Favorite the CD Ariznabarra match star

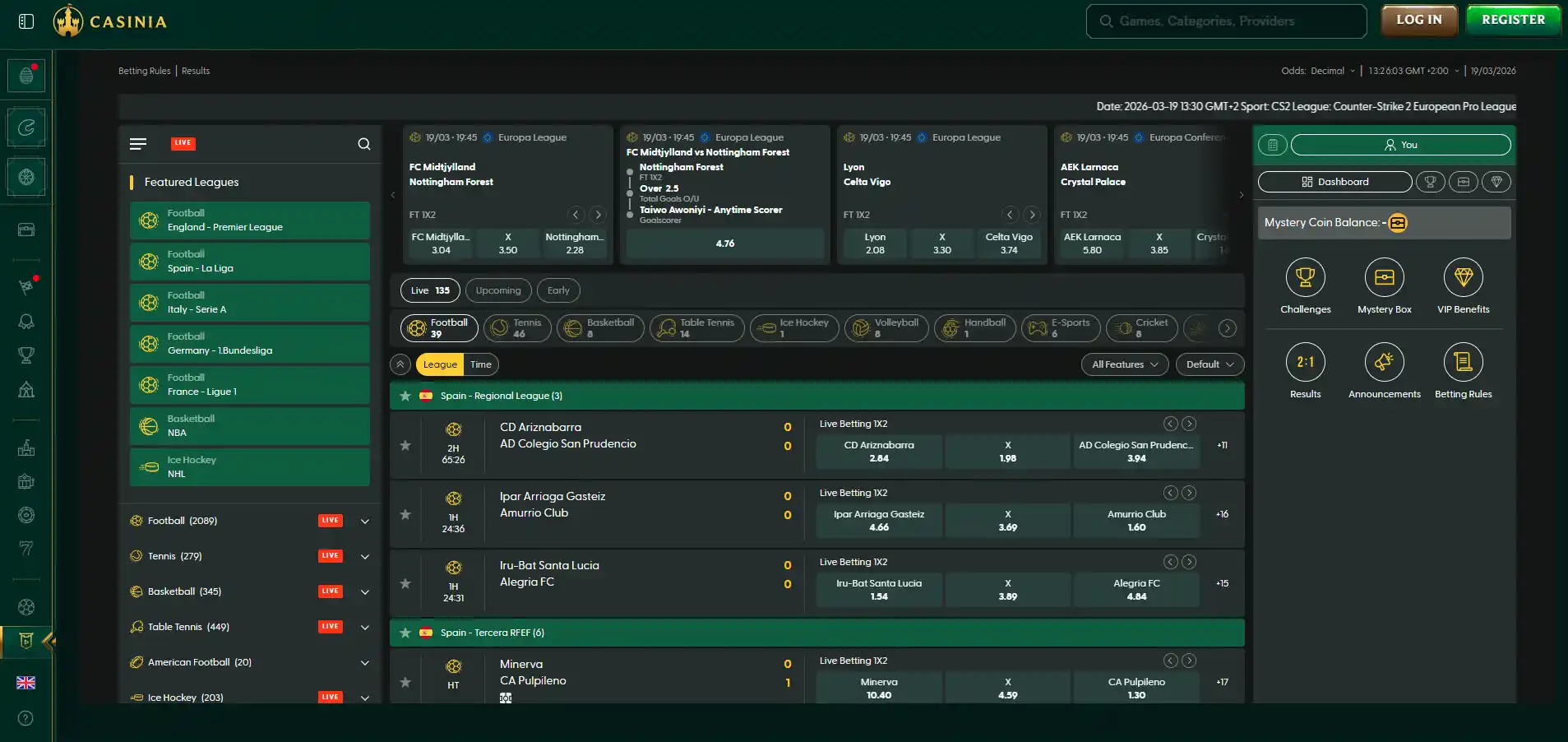coord(405,445)
